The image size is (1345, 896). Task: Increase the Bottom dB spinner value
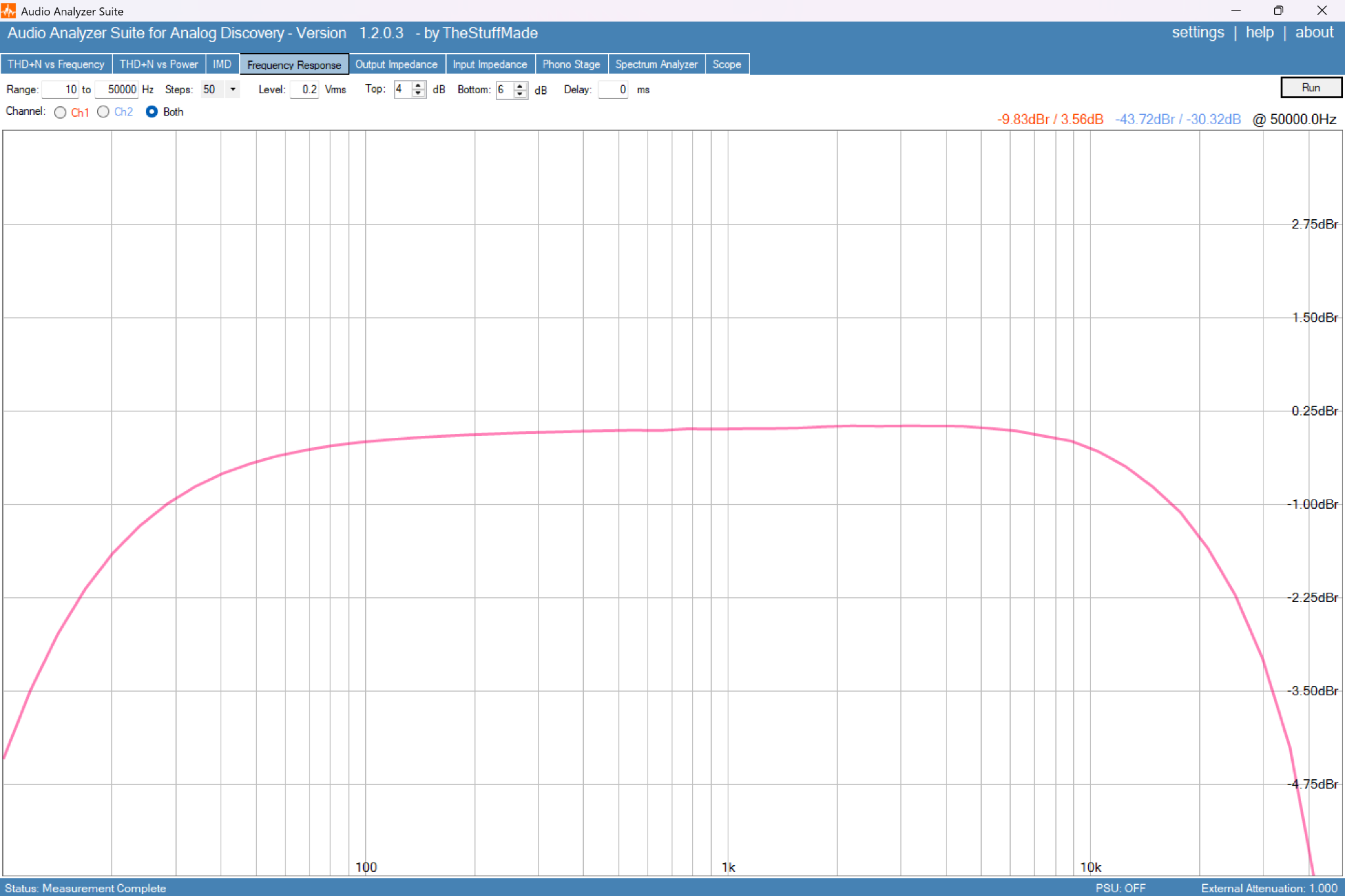pos(520,85)
